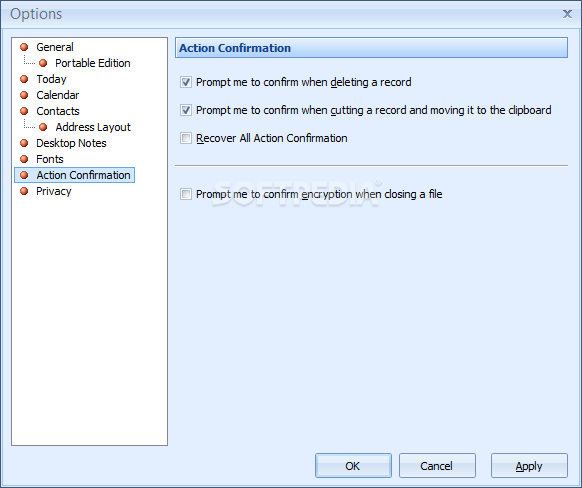Go to Calendar options
This screenshot has width=582, height=488.
[58, 95]
